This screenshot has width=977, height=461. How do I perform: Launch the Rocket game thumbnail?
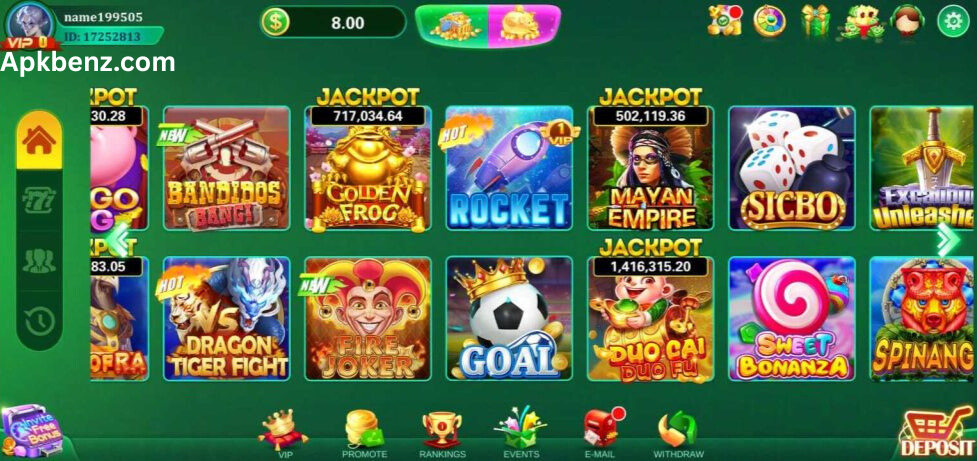point(509,168)
